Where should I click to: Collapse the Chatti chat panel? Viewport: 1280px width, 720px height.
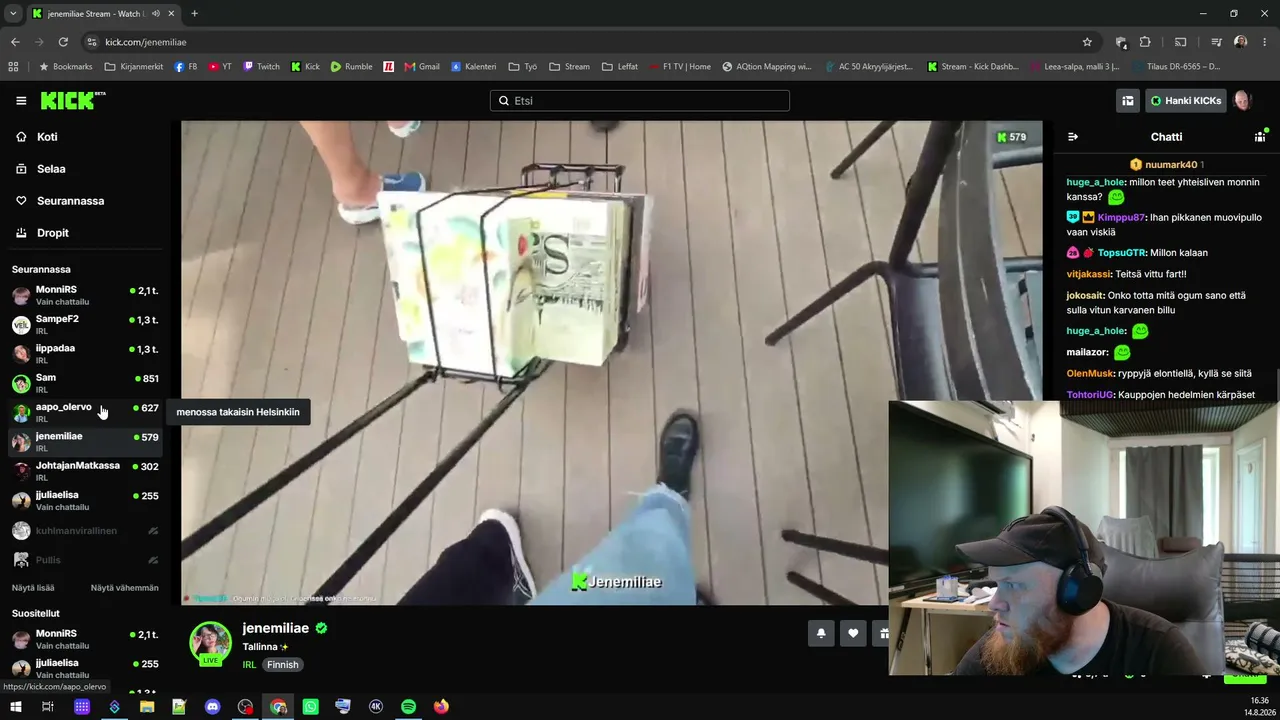click(x=1073, y=137)
